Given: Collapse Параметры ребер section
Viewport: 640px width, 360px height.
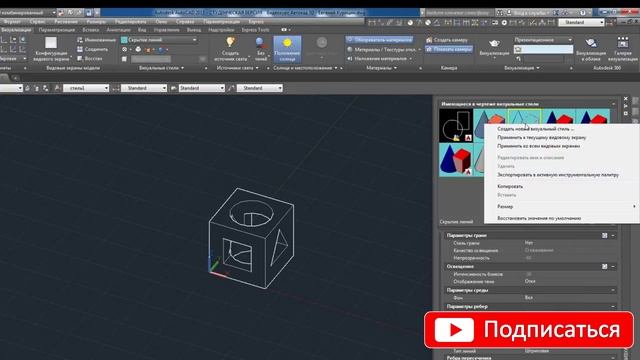Looking at the screenshot, I should (613, 307).
